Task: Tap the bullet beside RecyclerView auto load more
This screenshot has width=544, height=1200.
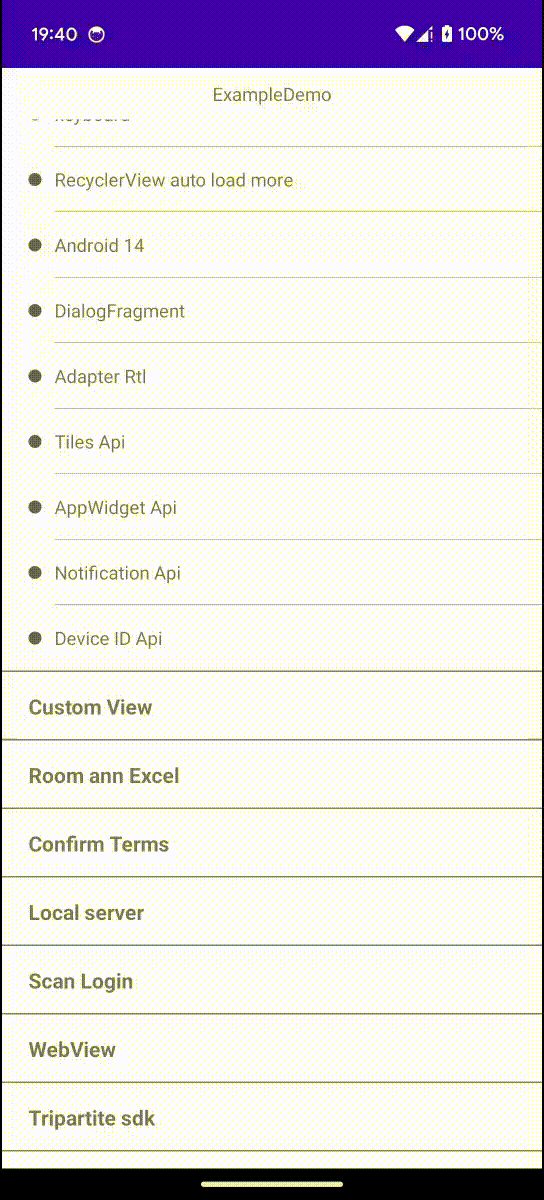Action: tap(35, 180)
